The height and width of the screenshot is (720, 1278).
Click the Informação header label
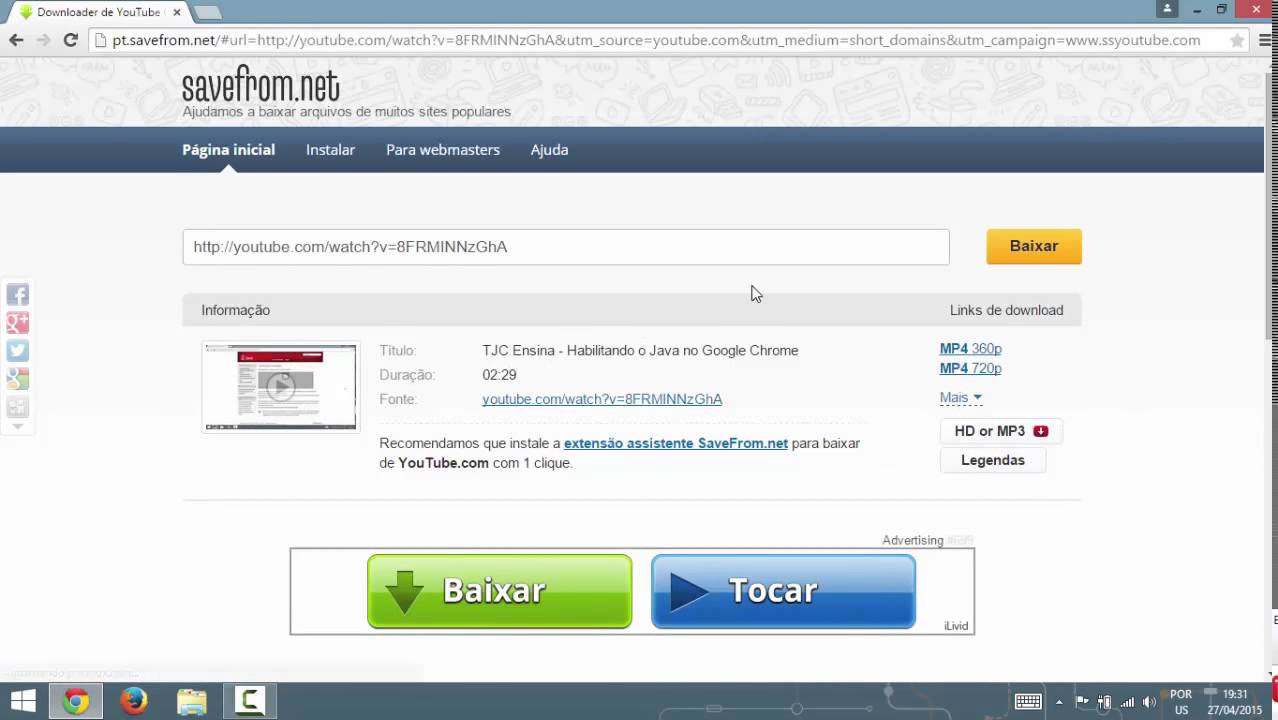tap(235, 310)
